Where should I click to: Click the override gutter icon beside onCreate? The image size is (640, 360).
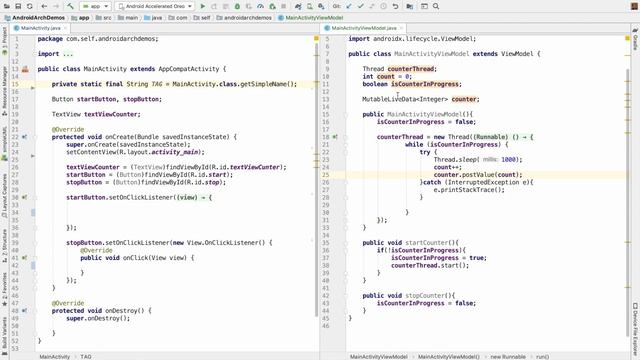tap(24, 137)
